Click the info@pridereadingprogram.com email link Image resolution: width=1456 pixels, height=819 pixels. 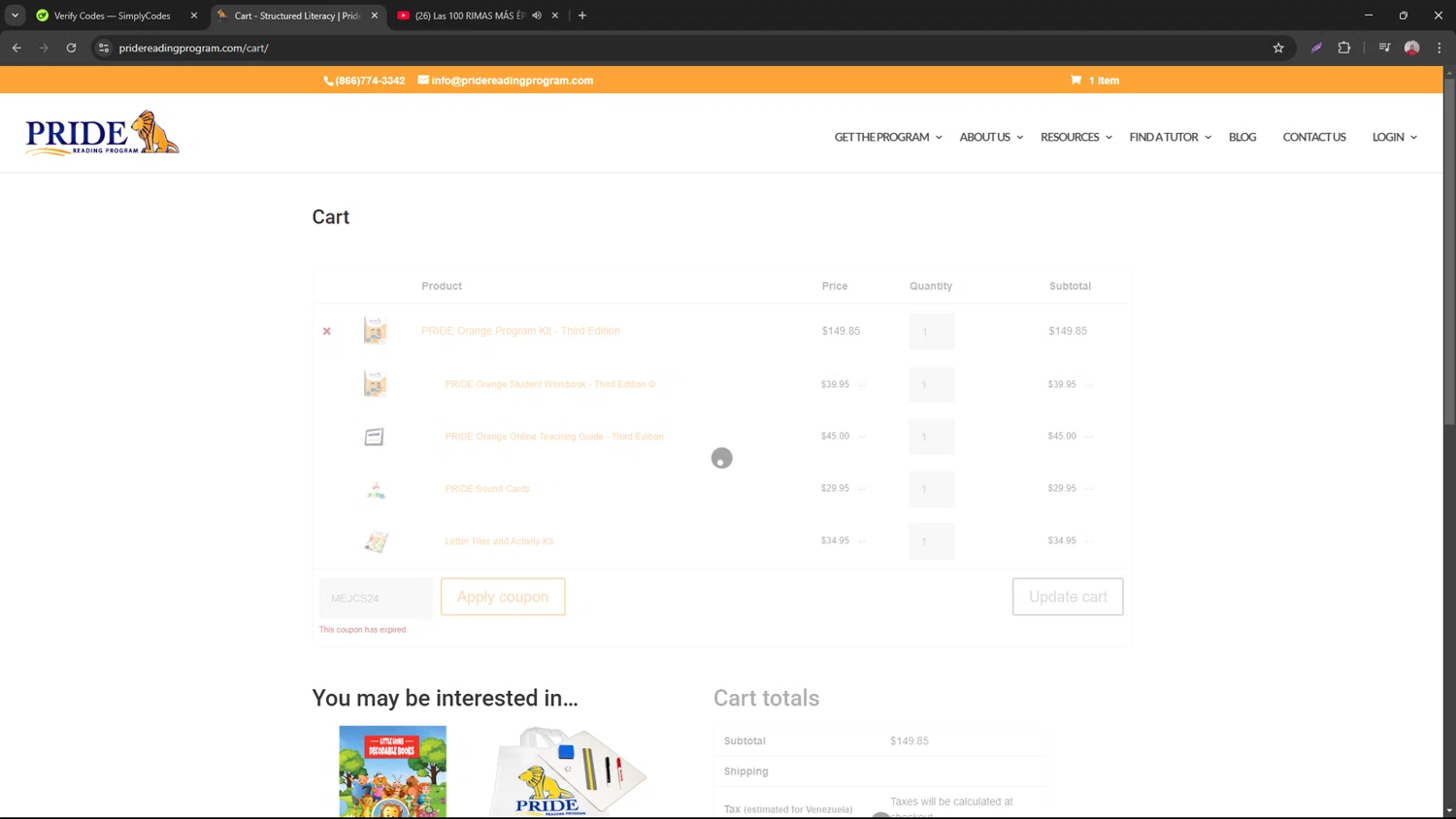[x=506, y=81]
